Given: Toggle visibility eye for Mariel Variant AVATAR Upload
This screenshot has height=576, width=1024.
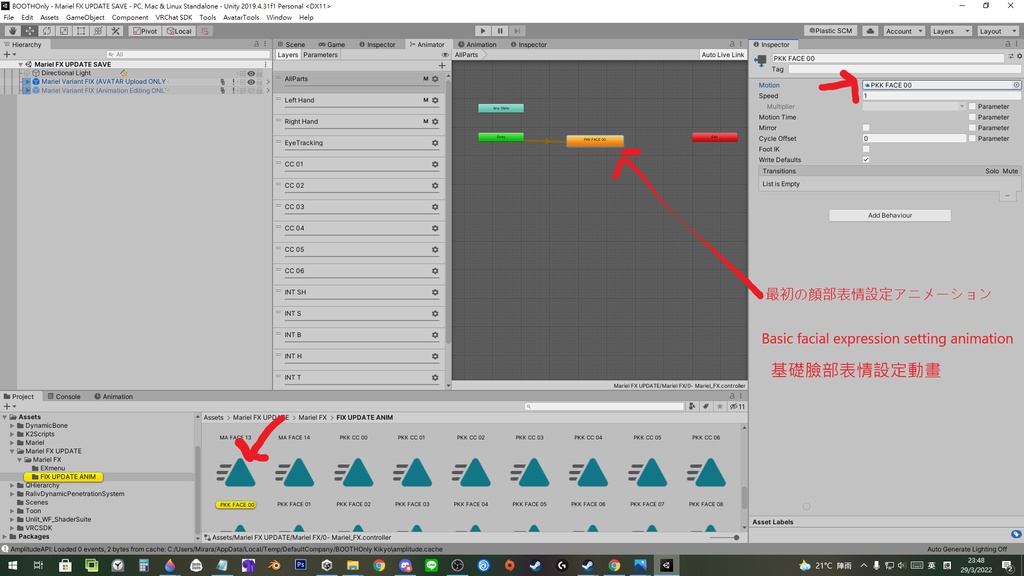Looking at the screenshot, I should click(251, 82).
